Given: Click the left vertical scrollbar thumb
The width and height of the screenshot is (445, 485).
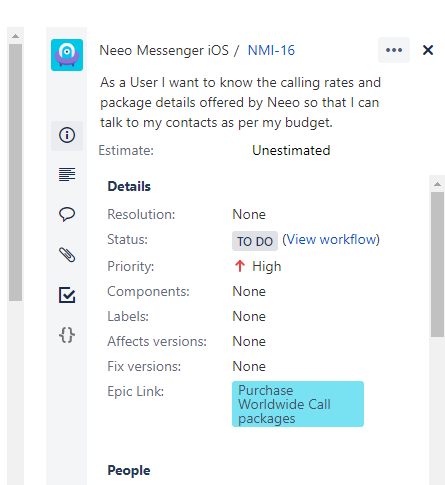Looking at the screenshot, I should click(15, 172).
